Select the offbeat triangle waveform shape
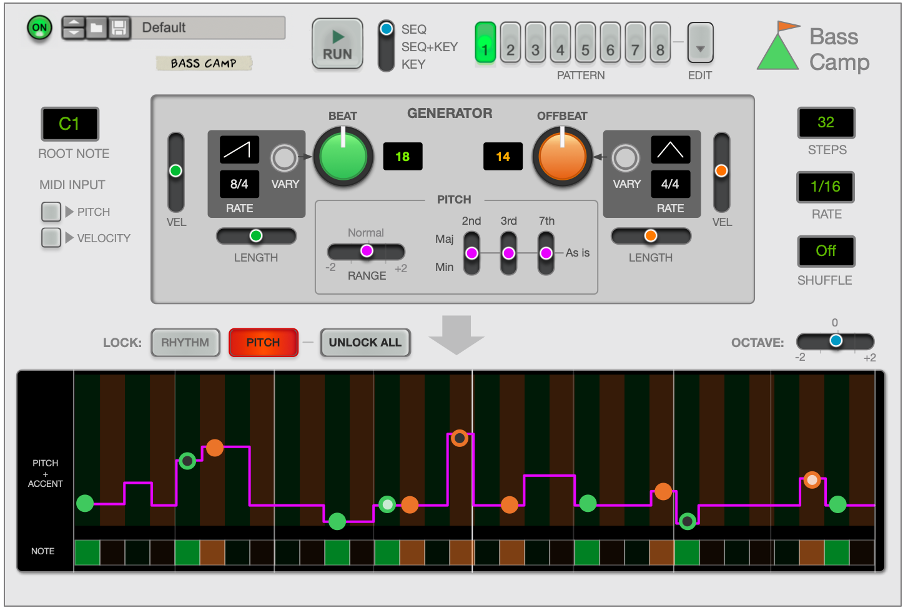Viewport: 904px width, 608px height. [x=671, y=150]
